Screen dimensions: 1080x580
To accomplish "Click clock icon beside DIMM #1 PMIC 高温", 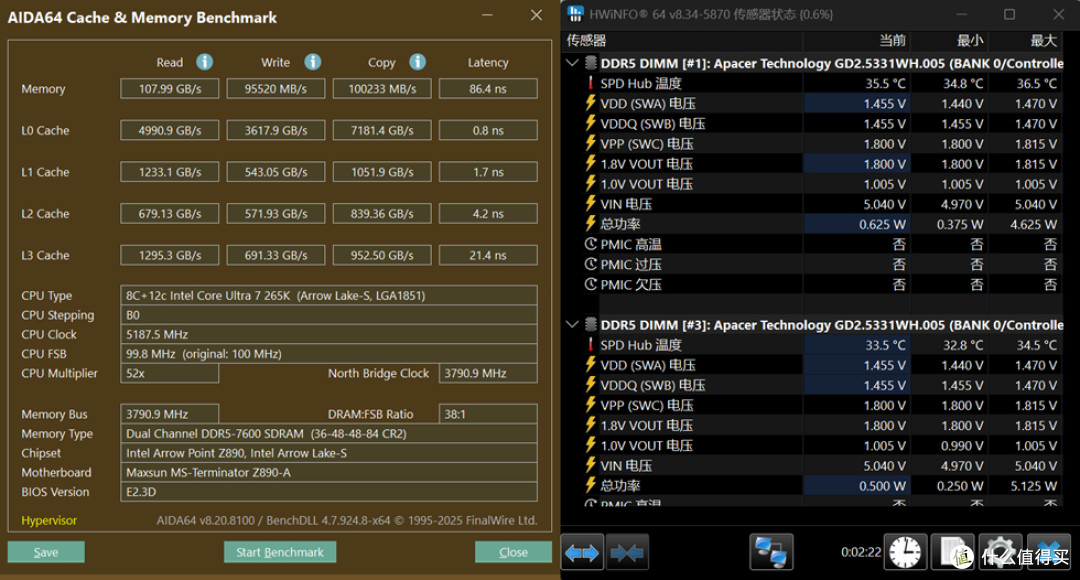I will (590, 244).
